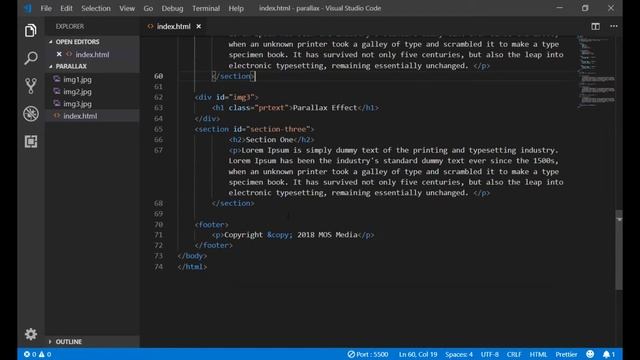Click the VS Code logo icon
This screenshot has width=640, height=360.
pos(28,8)
